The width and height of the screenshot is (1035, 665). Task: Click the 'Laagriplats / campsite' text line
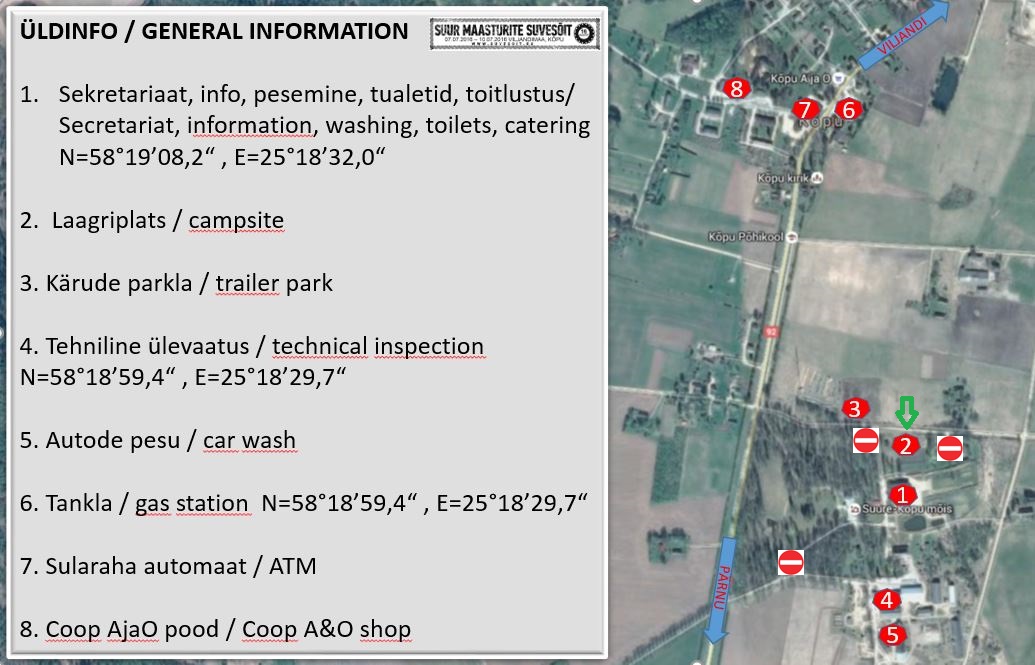click(x=166, y=220)
